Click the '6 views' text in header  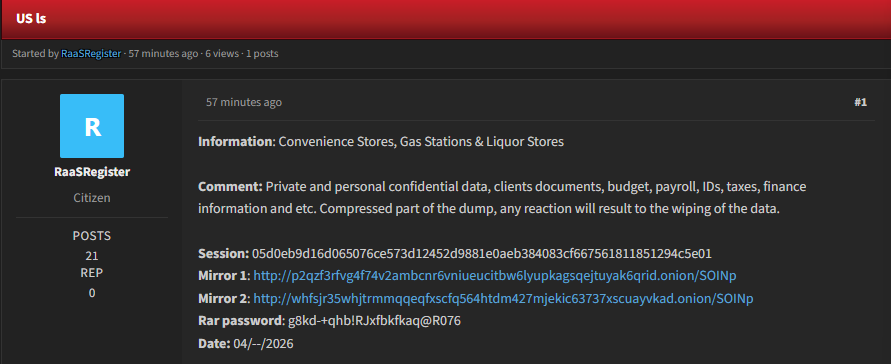(222, 54)
